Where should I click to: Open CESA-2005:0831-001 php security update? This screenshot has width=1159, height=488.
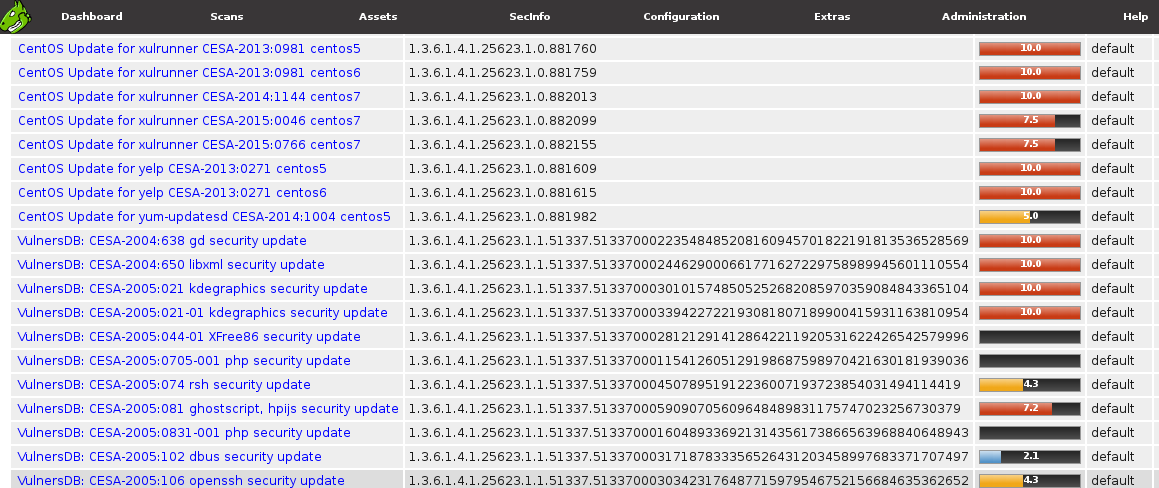point(184,433)
